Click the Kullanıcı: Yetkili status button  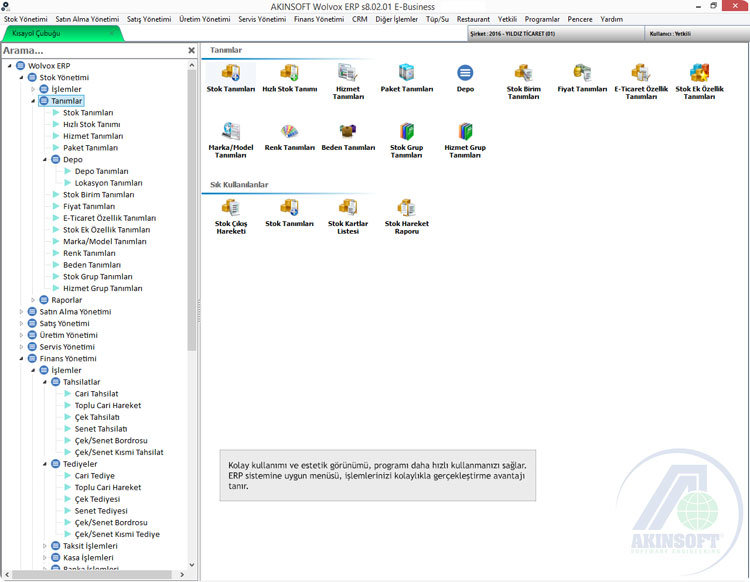(x=697, y=33)
